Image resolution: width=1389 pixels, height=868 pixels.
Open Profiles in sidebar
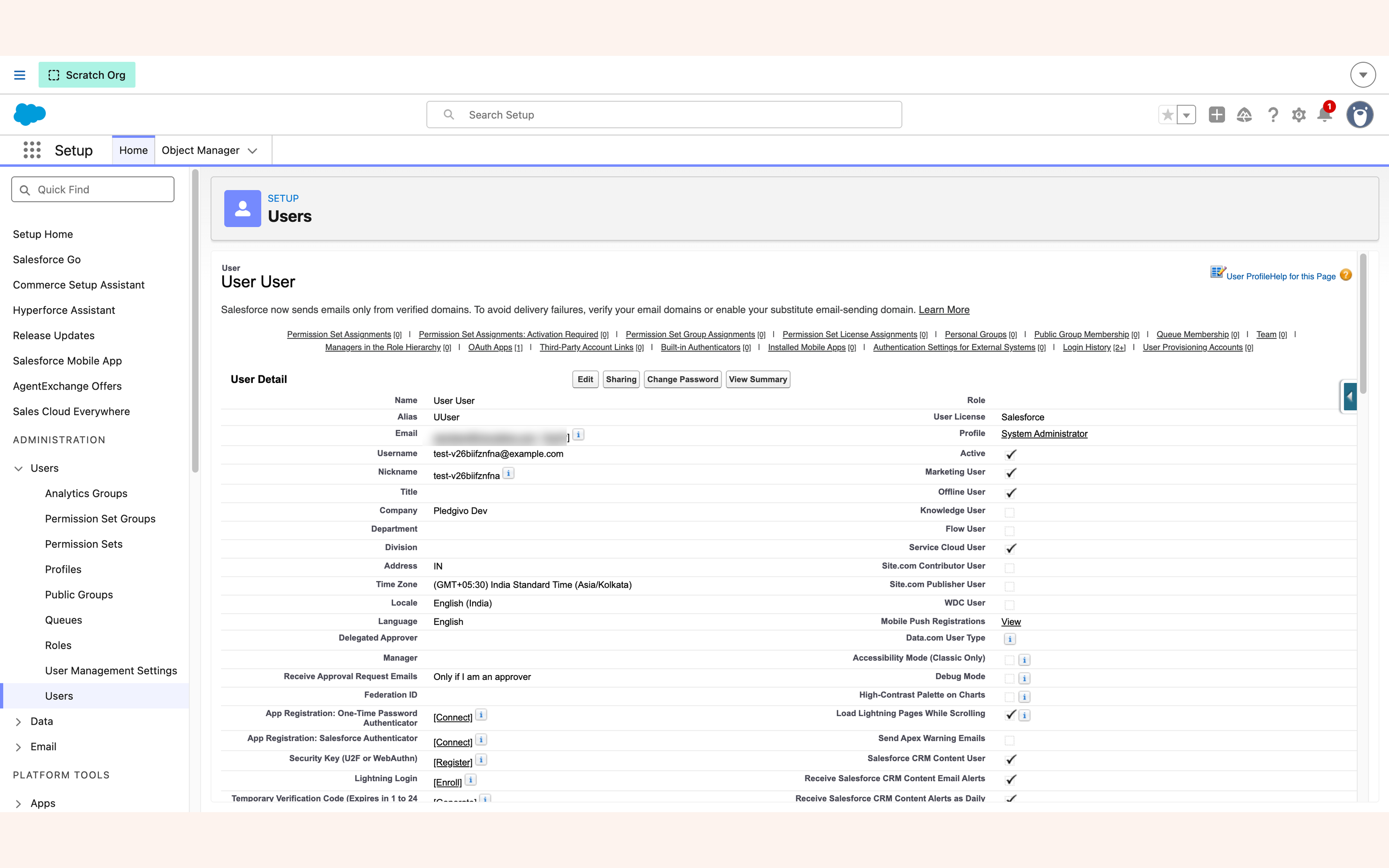coord(63,570)
